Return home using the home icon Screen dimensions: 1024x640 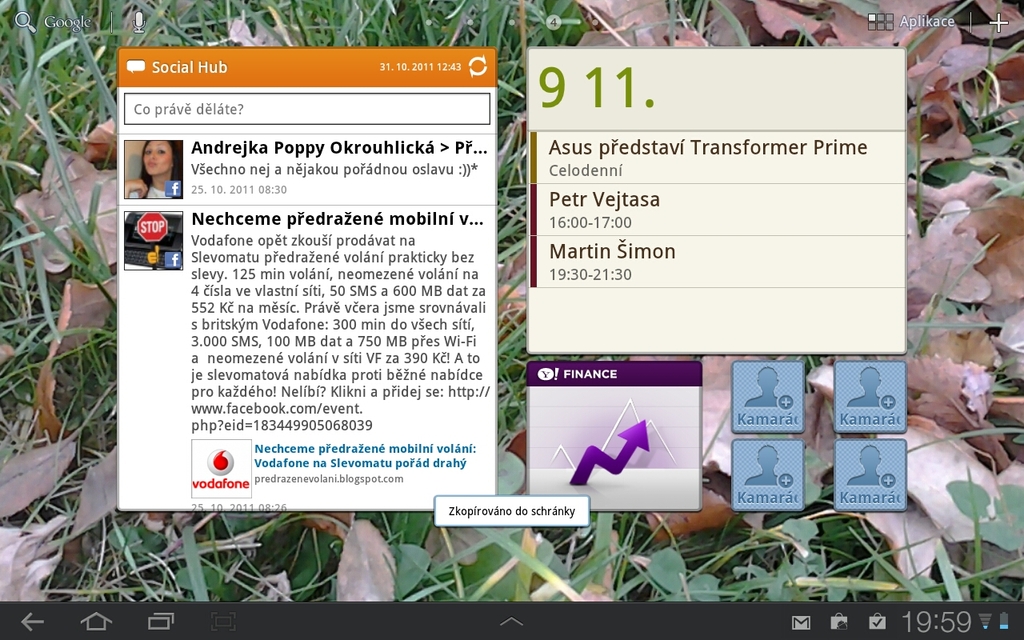point(96,620)
